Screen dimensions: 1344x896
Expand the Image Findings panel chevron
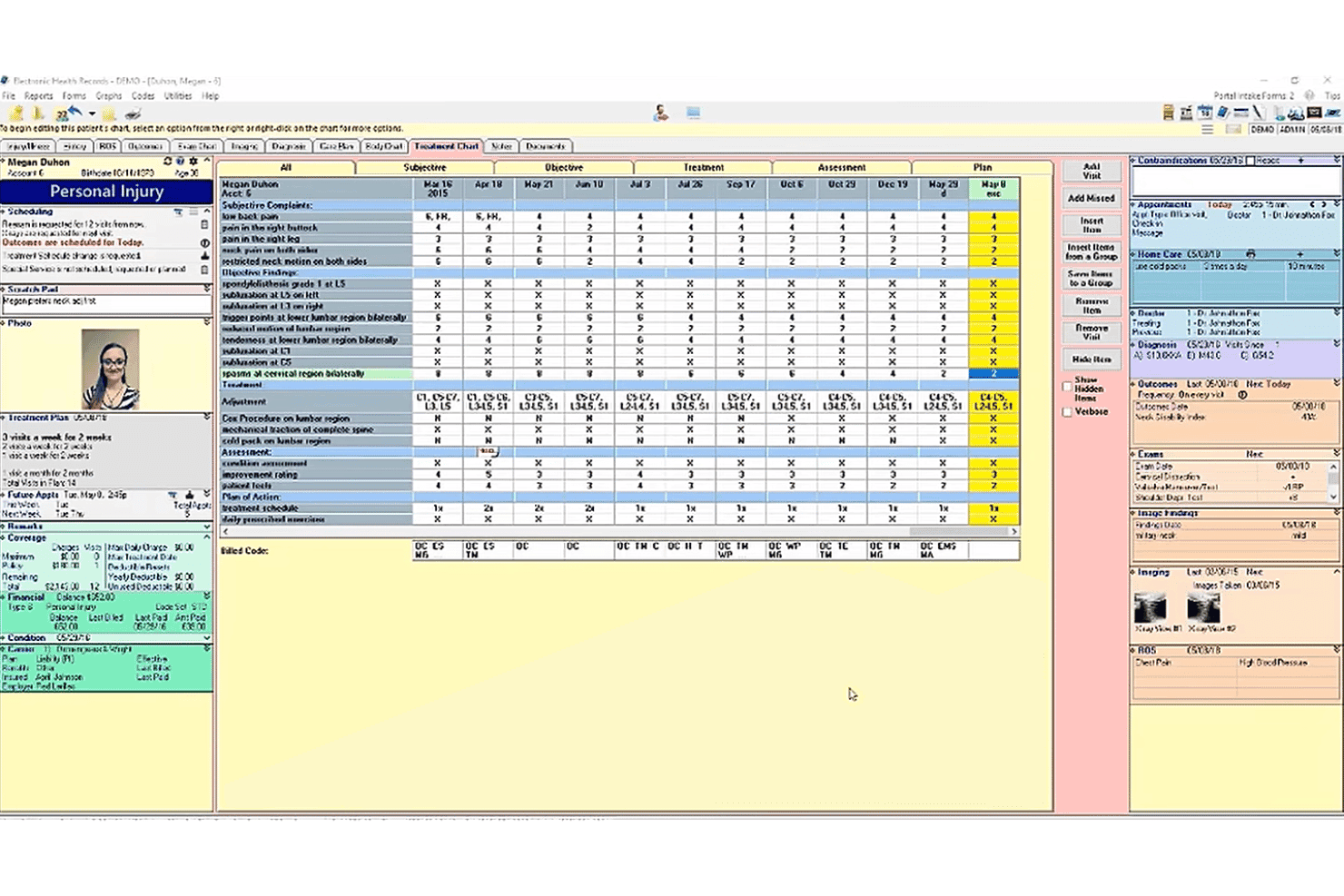coord(1337,513)
